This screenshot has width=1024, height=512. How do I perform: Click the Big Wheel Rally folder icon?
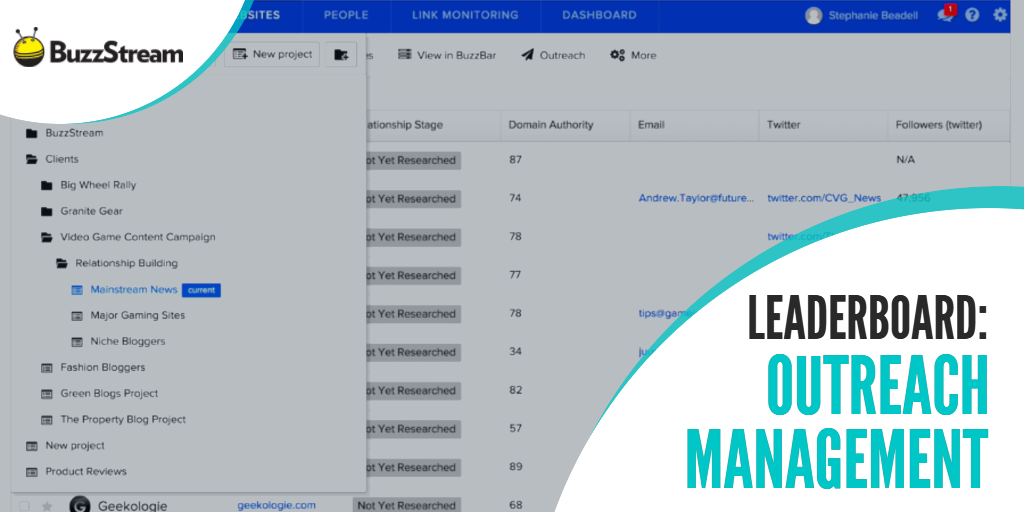(x=46, y=185)
